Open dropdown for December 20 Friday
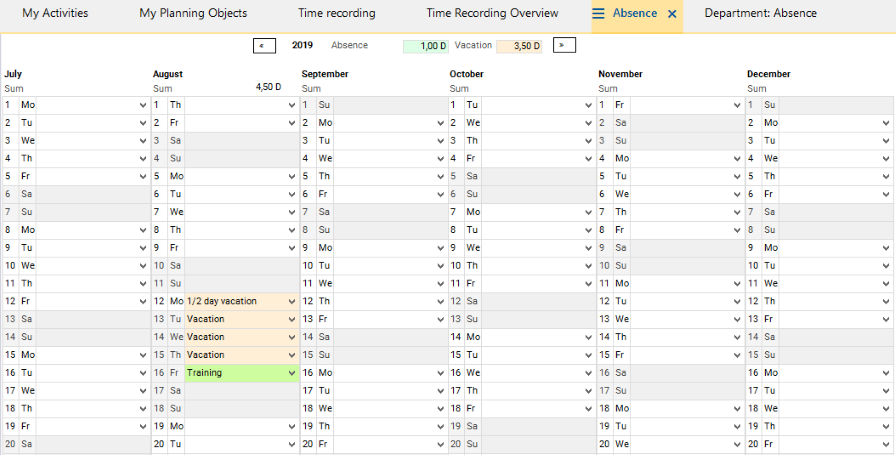896x455 pixels. point(886,444)
